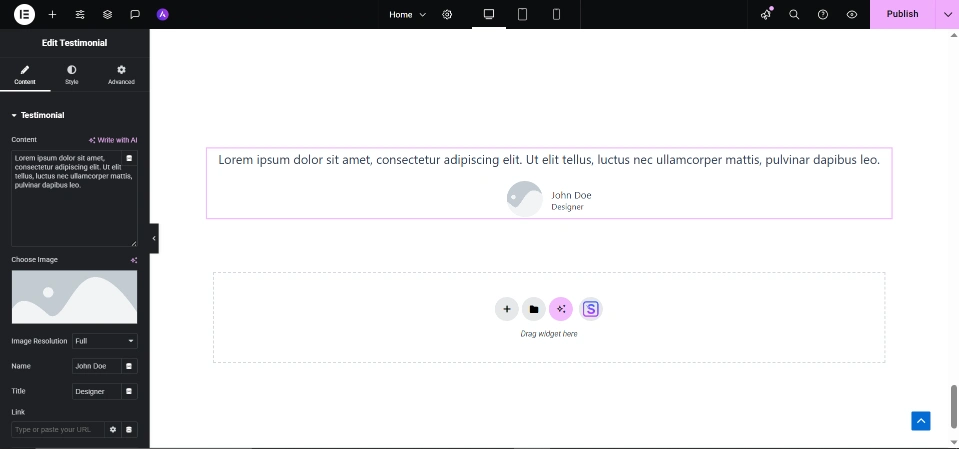Open the Finder search icon
Viewport: 959px width, 449px height.
click(794, 14)
